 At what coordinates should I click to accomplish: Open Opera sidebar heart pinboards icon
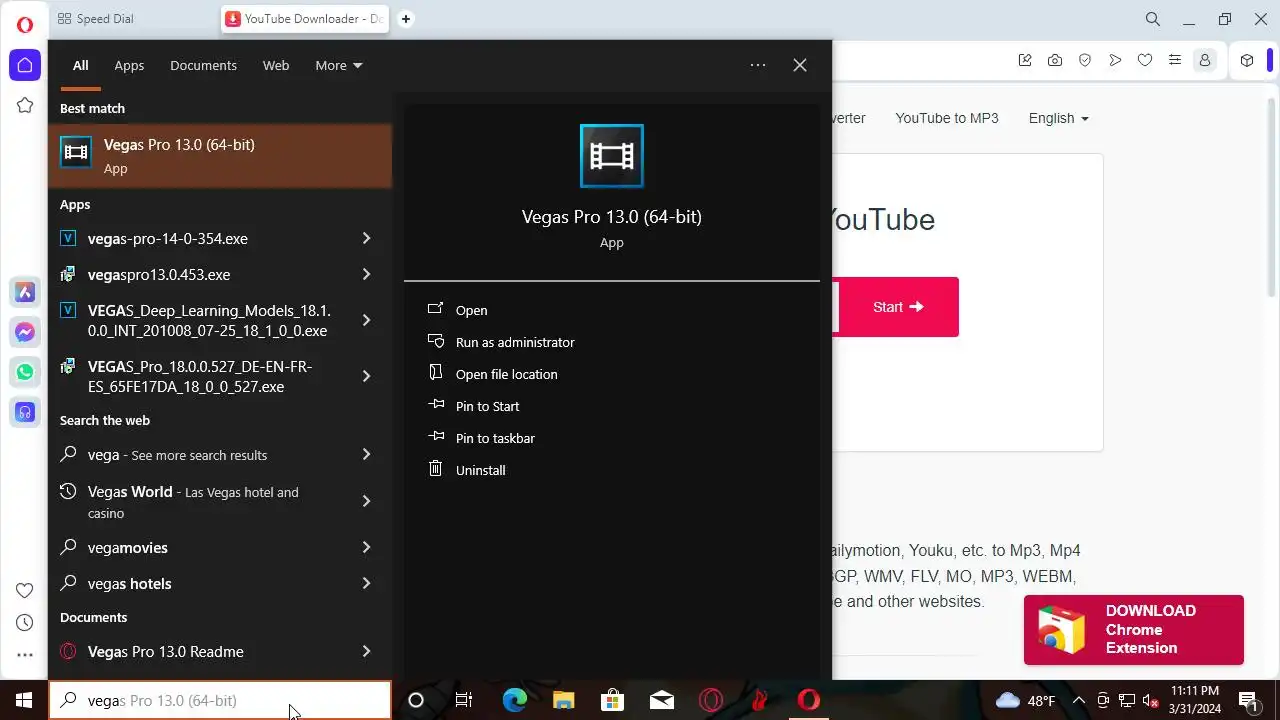click(x=25, y=590)
